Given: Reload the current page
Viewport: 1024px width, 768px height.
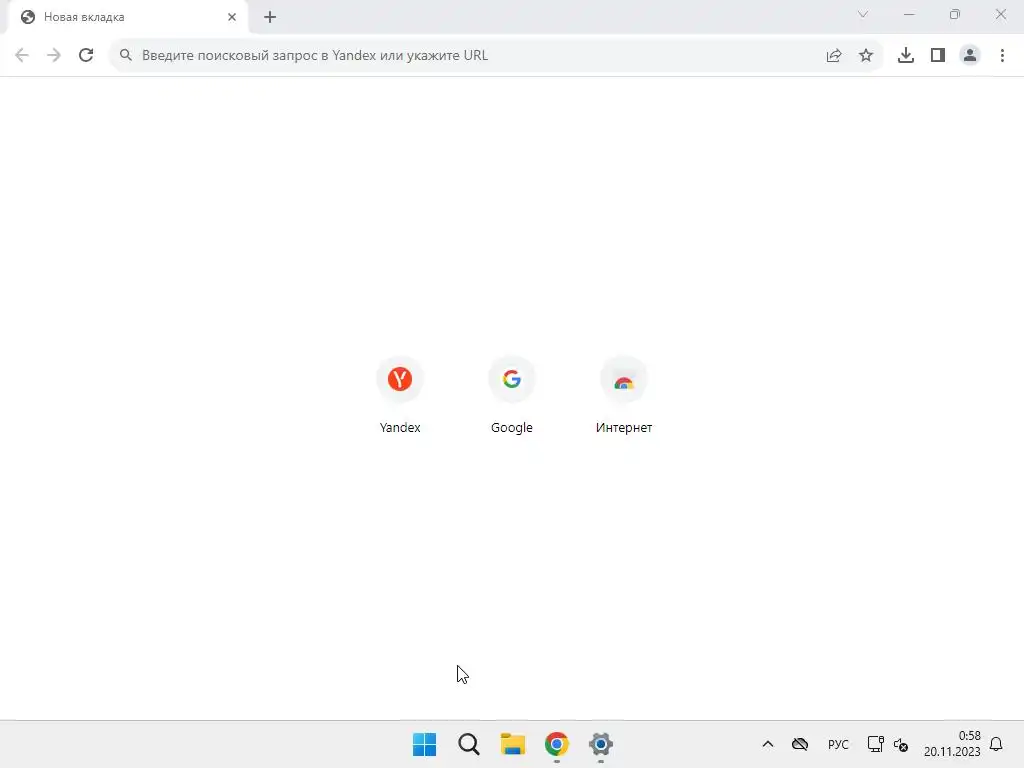Looking at the screenshot, I should 86,55.
